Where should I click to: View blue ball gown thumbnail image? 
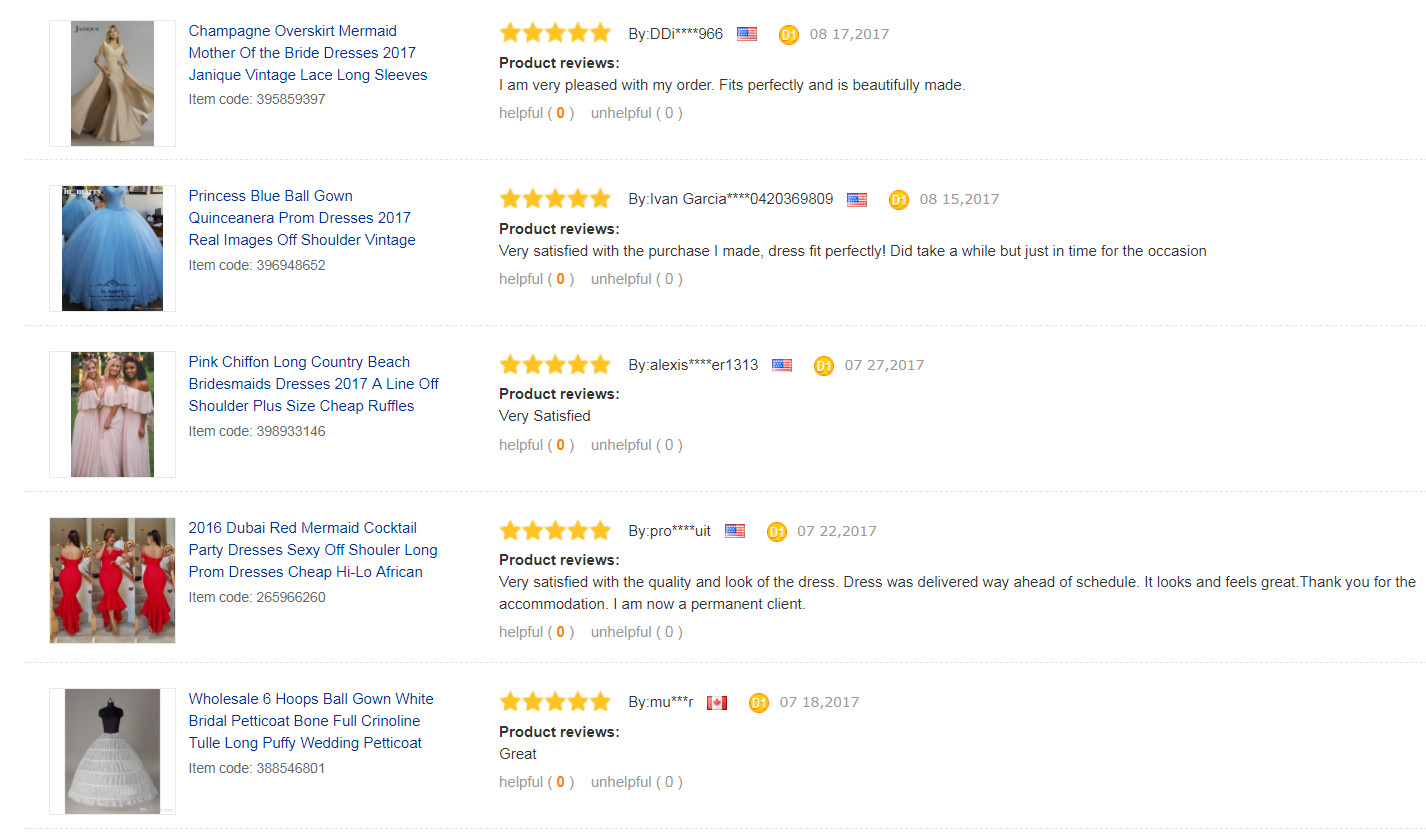[x=112, y=248]
